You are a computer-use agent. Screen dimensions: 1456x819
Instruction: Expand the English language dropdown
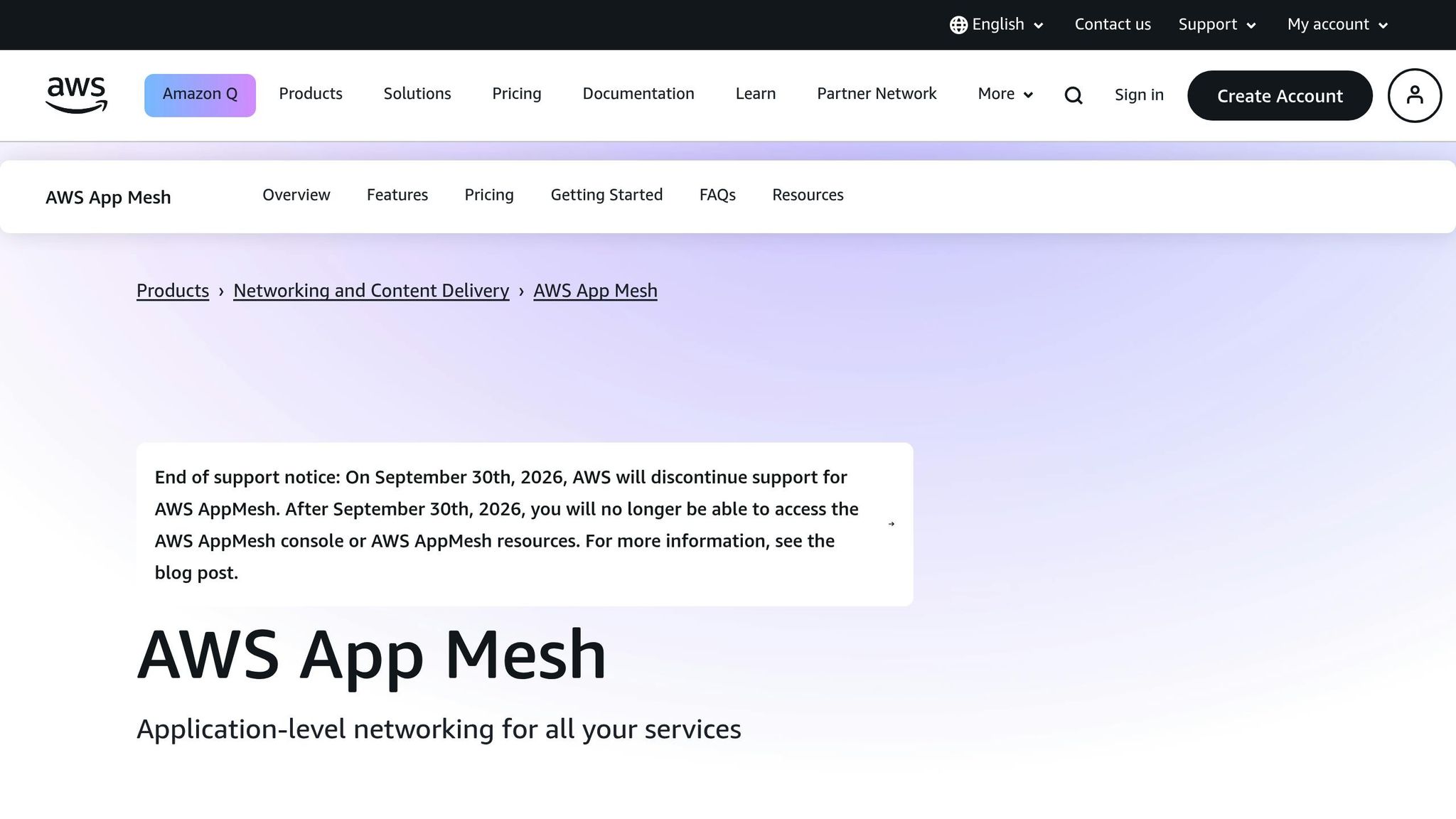[x=997, y=25]
